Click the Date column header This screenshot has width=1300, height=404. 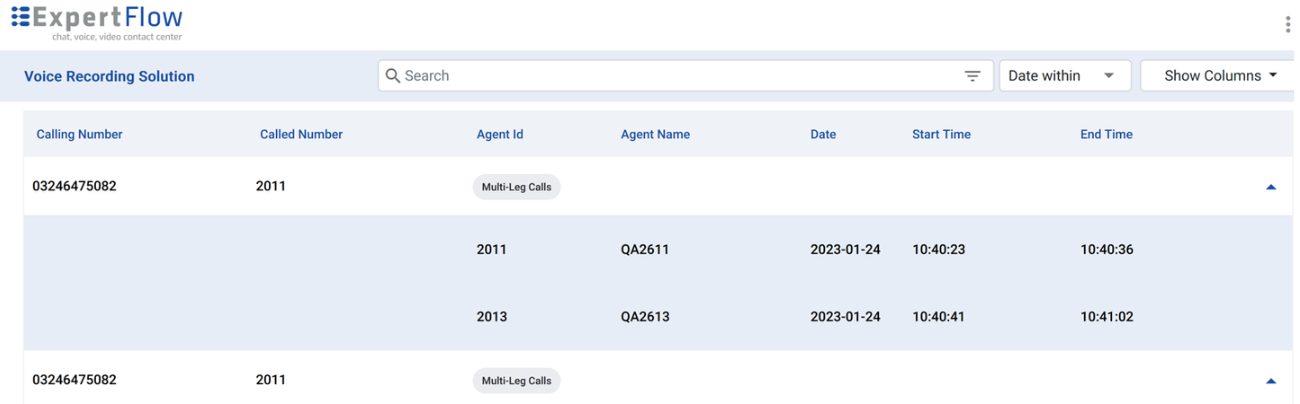[x=823, y=134]
